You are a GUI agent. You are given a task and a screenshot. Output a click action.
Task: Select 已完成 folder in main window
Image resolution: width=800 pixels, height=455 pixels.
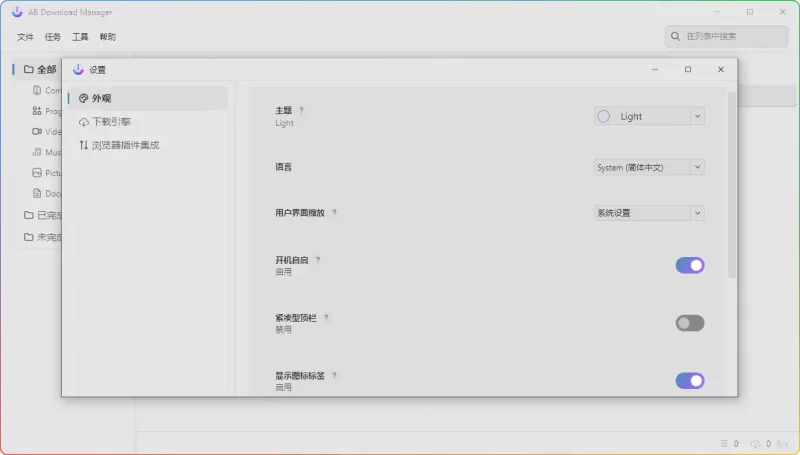pos(42,215)
